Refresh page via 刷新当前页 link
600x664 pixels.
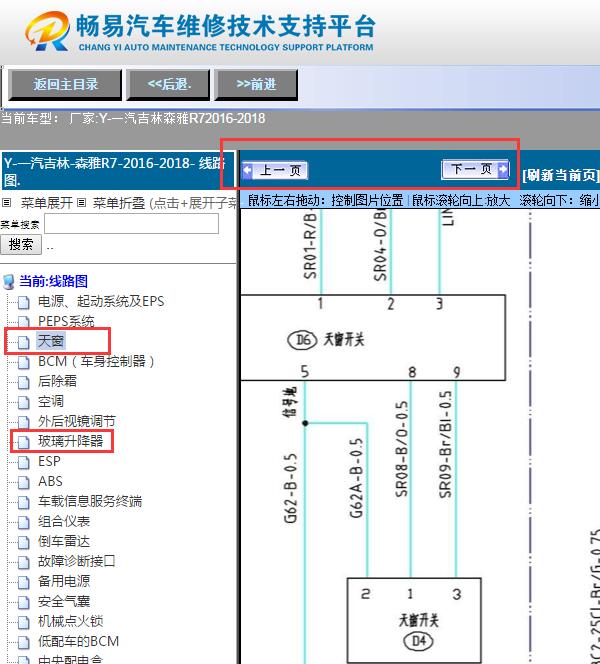point(561,175)
